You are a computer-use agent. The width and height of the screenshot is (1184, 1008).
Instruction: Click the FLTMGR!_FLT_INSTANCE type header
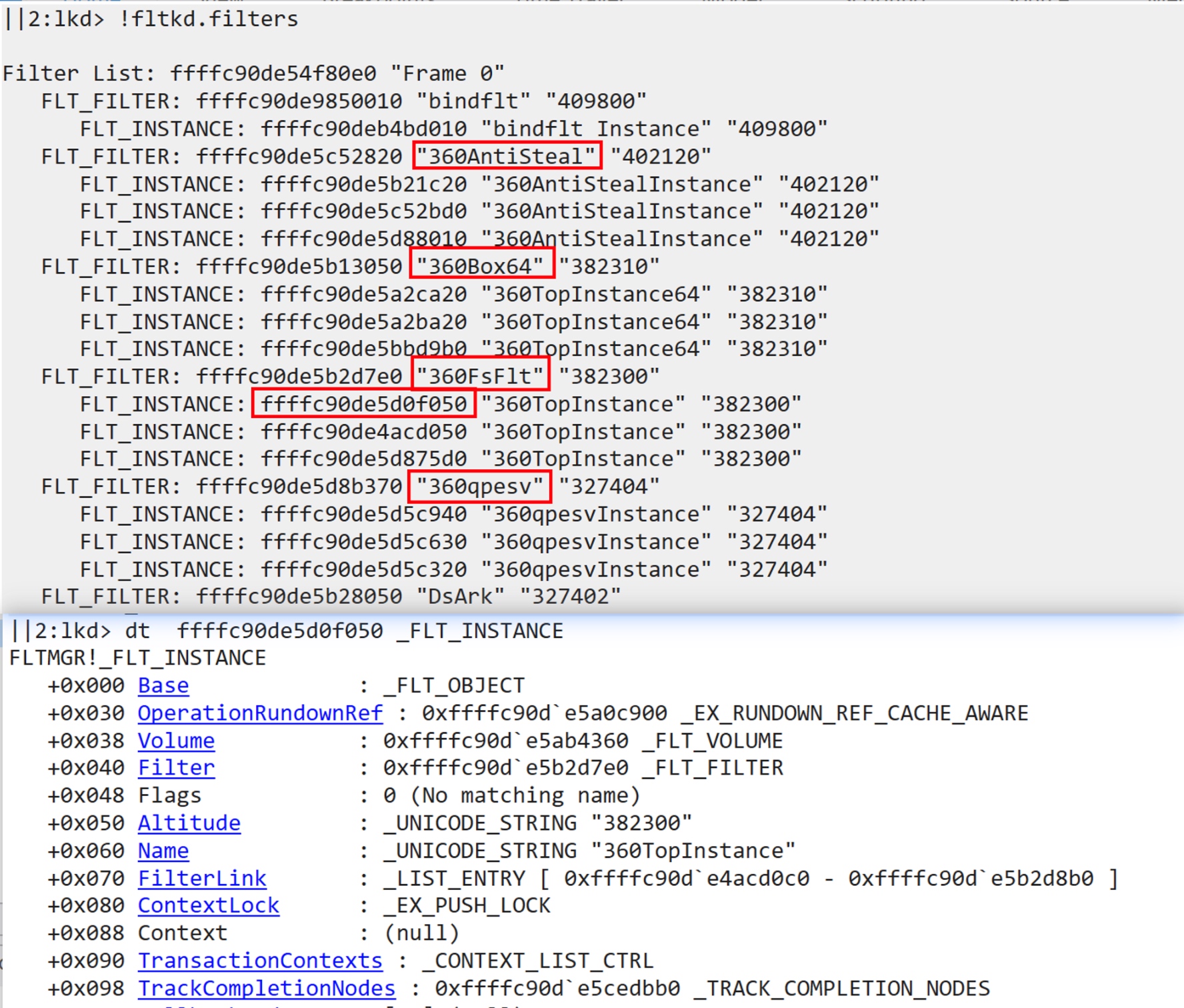(138, 658)
